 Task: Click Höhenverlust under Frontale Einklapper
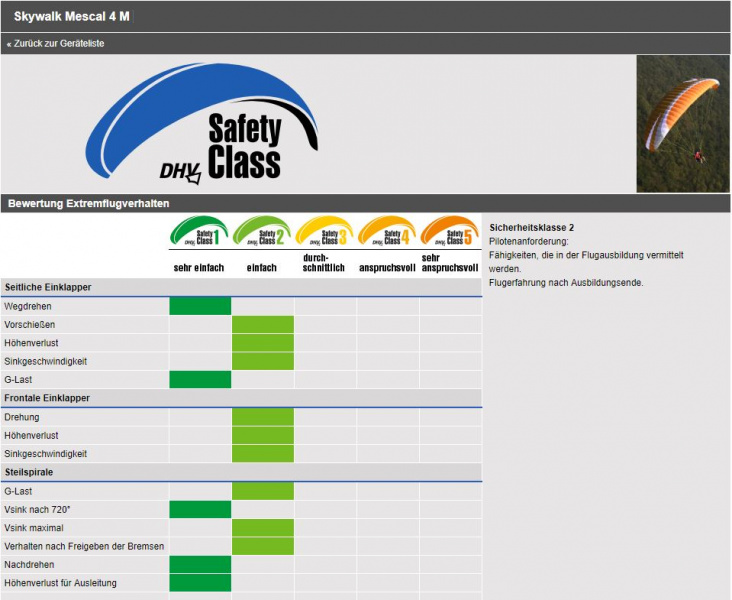(x=31, y=435)
